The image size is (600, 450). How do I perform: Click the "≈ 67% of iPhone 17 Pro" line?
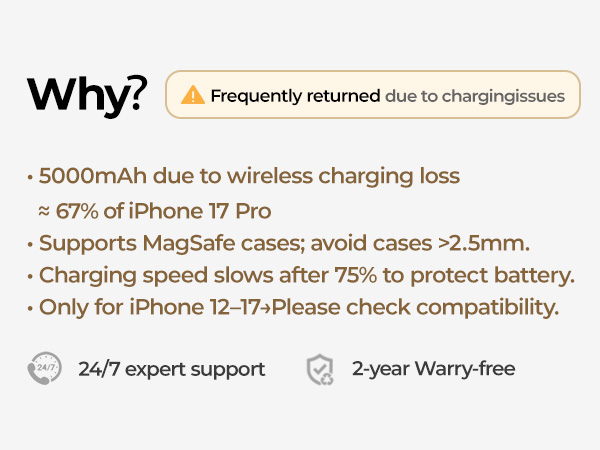[154, 210]
